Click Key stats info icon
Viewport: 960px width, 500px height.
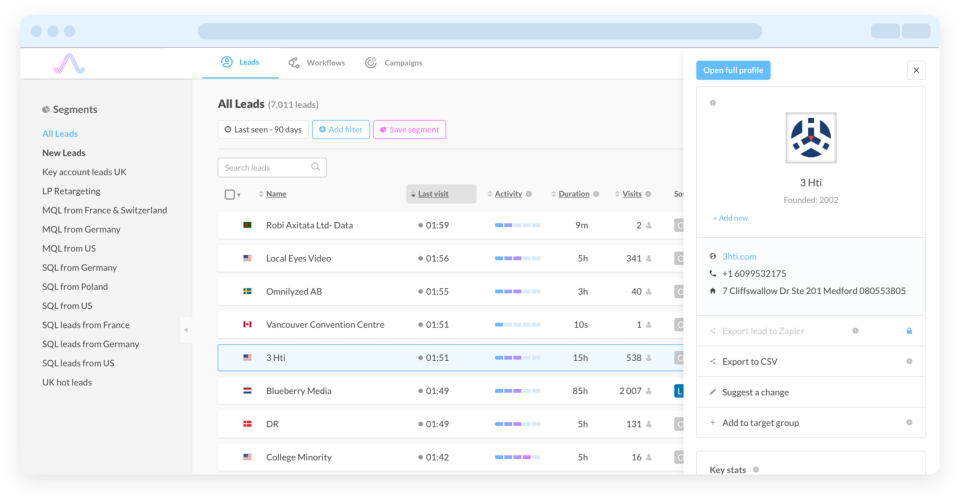tap(756, 469)
